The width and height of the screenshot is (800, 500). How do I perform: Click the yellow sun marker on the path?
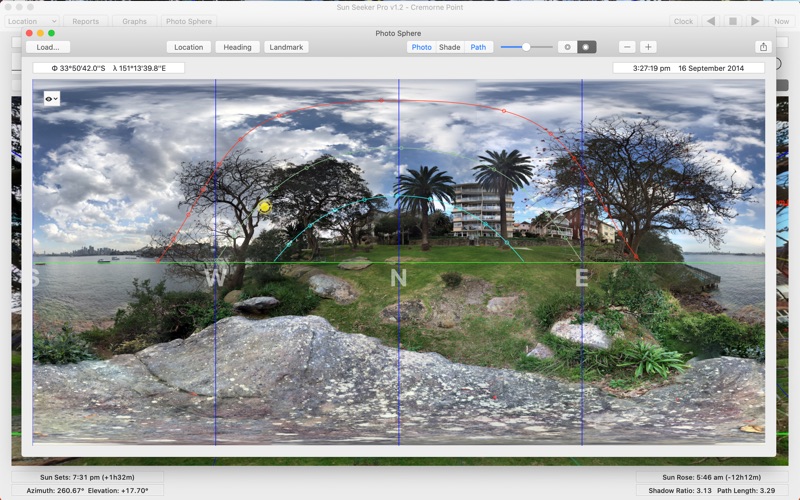coord(264,207)
